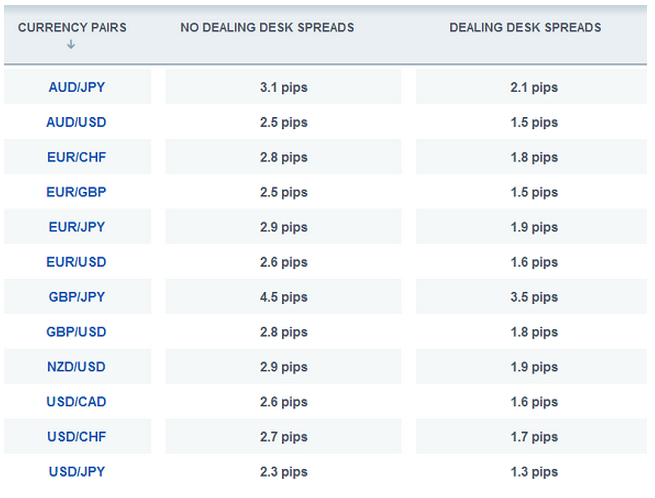Screen dimensions: 655x498
Task: Click the GBP/JPY currency pair
Action: 77,297
